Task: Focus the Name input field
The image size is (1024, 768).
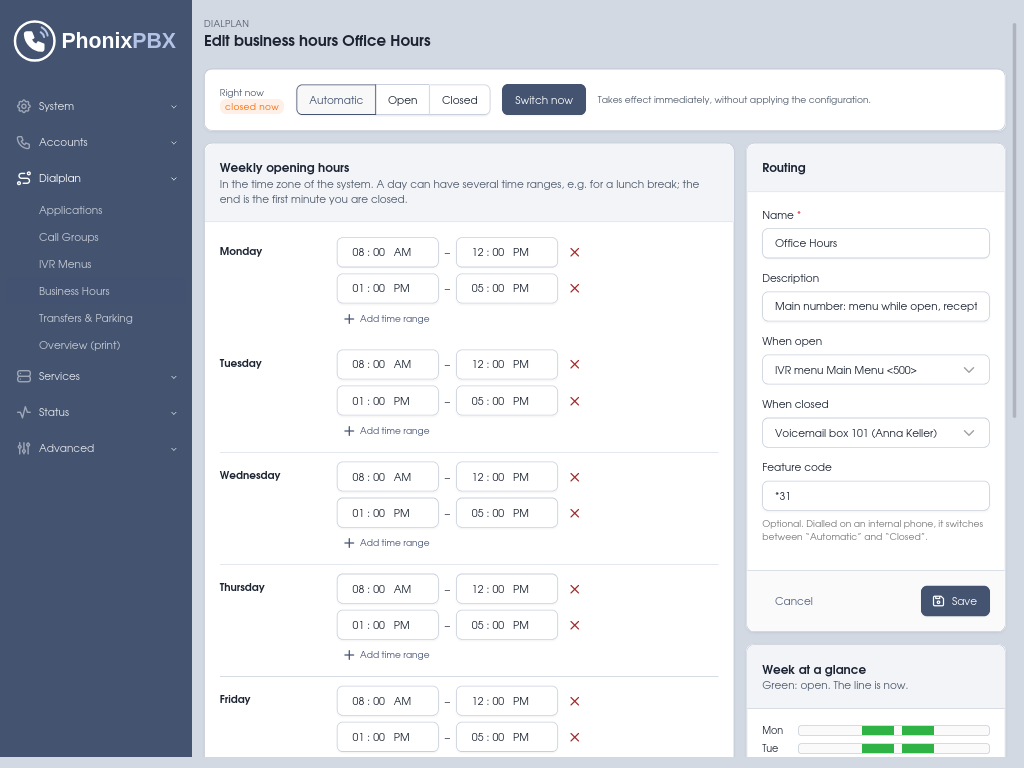Action: [x=876, y=244]
